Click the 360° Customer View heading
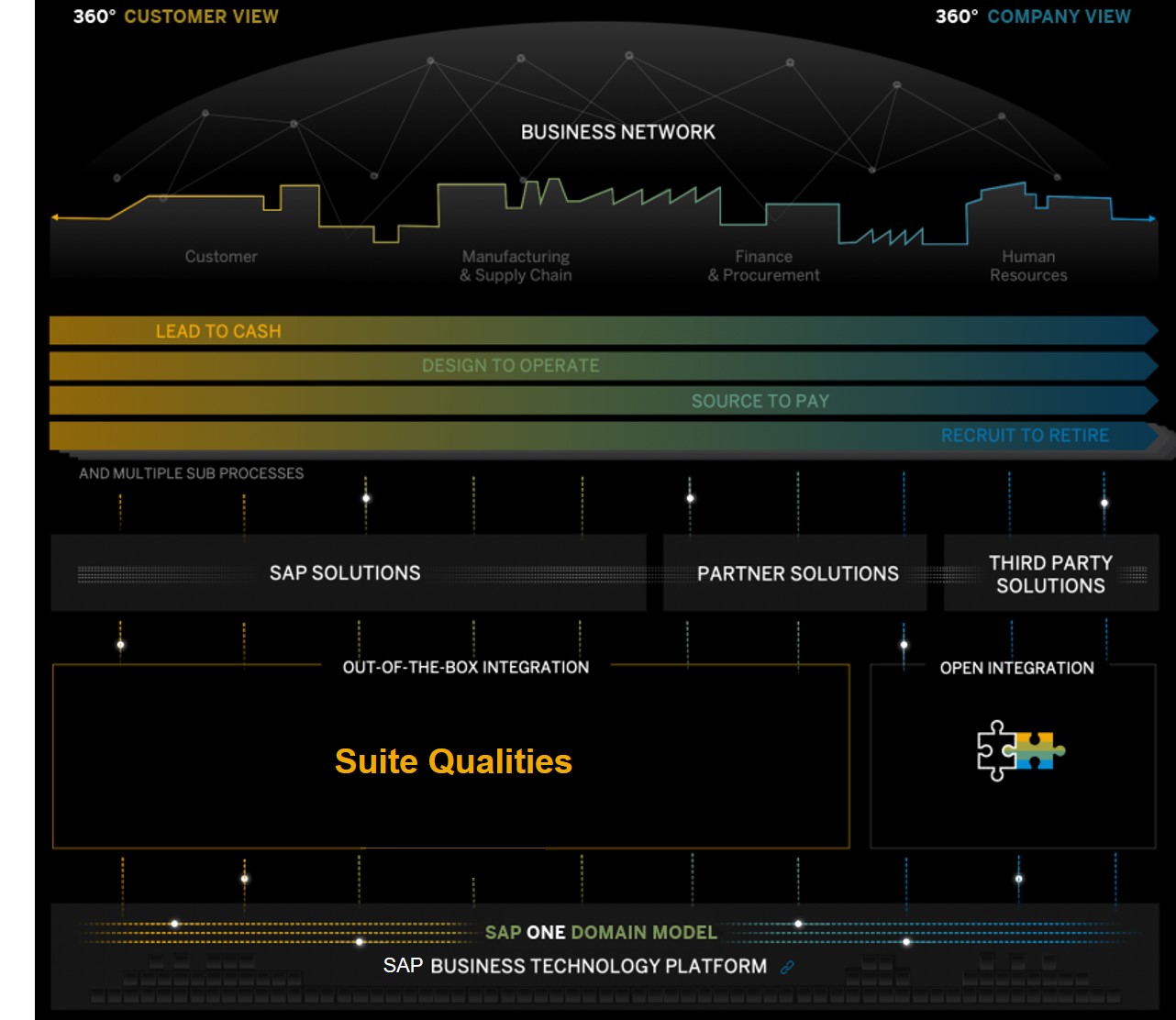The image size is (1176, 1020). click(176, 17)
